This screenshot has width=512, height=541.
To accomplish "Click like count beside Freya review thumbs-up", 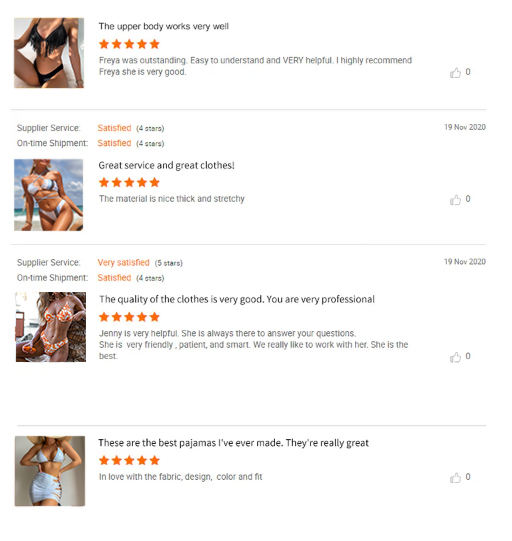I will [x=468, y=72].
